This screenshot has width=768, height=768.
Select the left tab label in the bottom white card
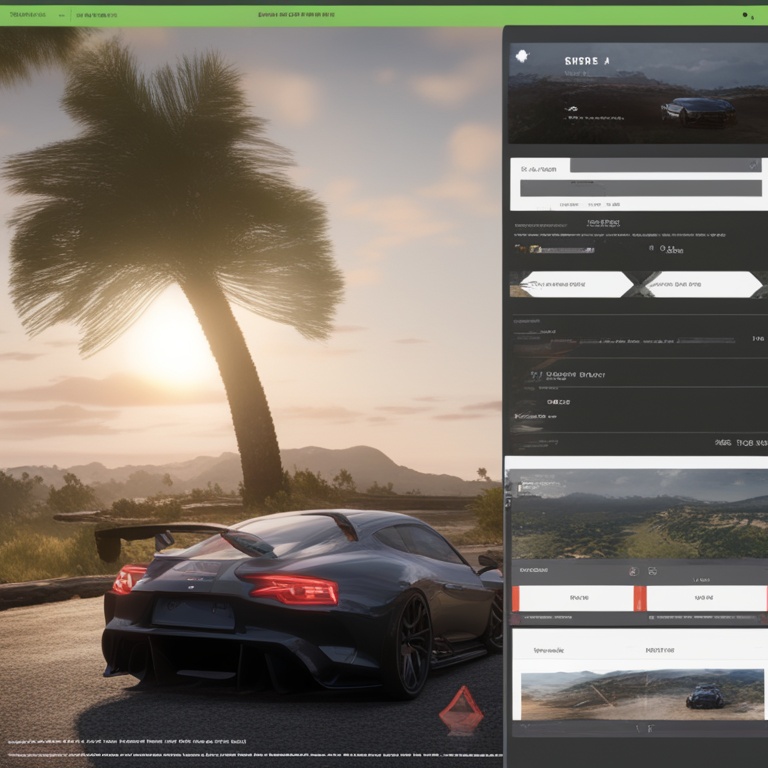[x=549, y=650]
